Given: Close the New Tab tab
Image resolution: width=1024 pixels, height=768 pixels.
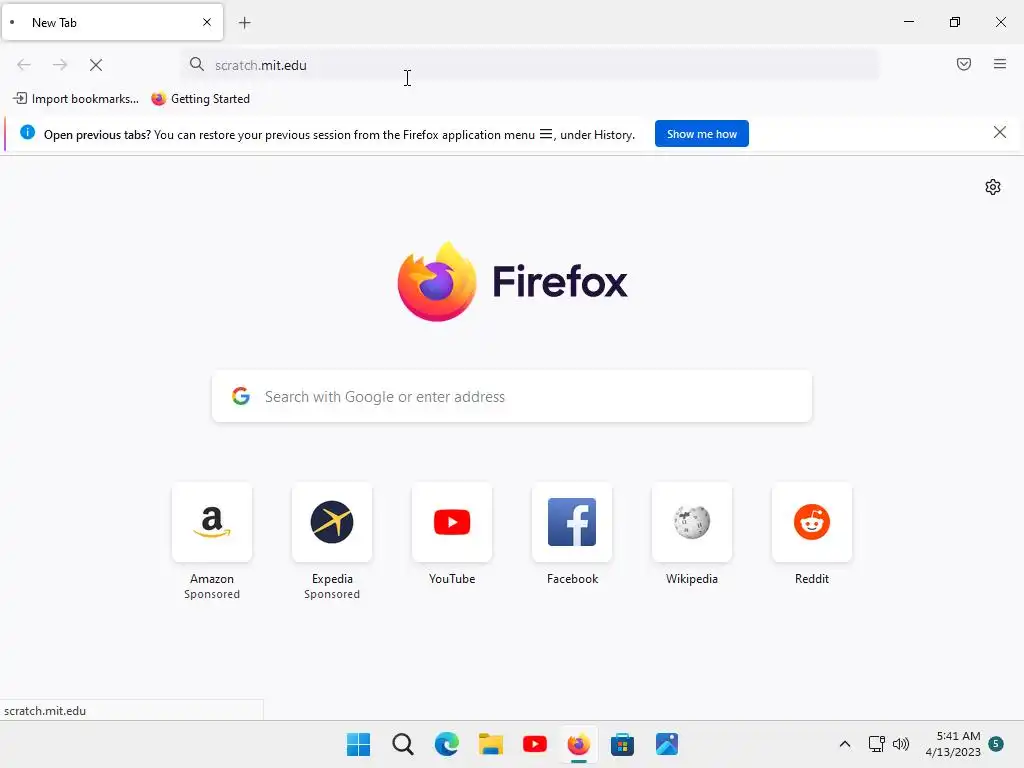Looking at the screenshot, I should (x=207, y=22).
